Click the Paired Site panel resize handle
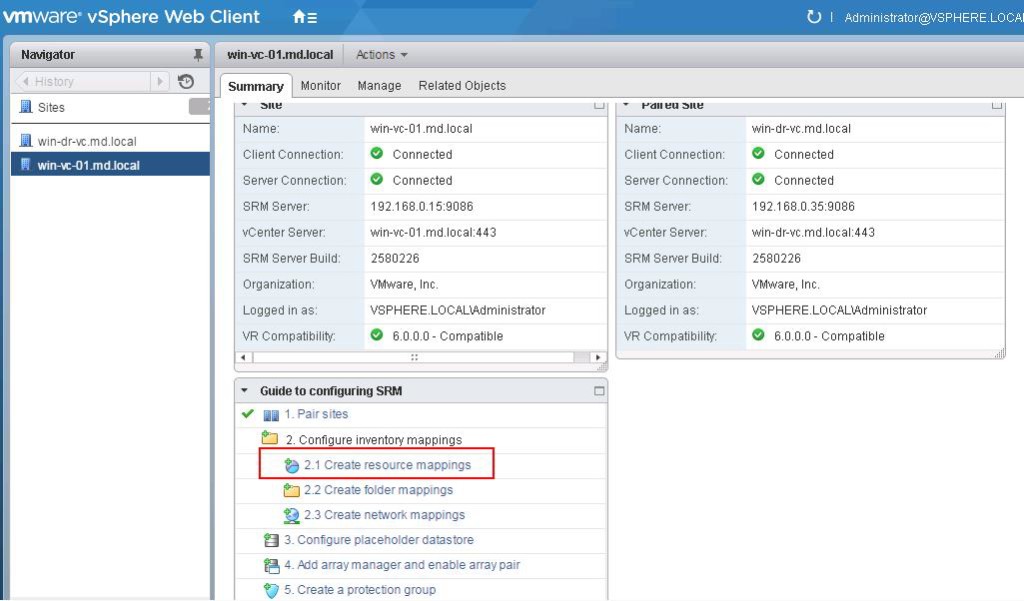 pyautogui.click(x=999, y=353)
